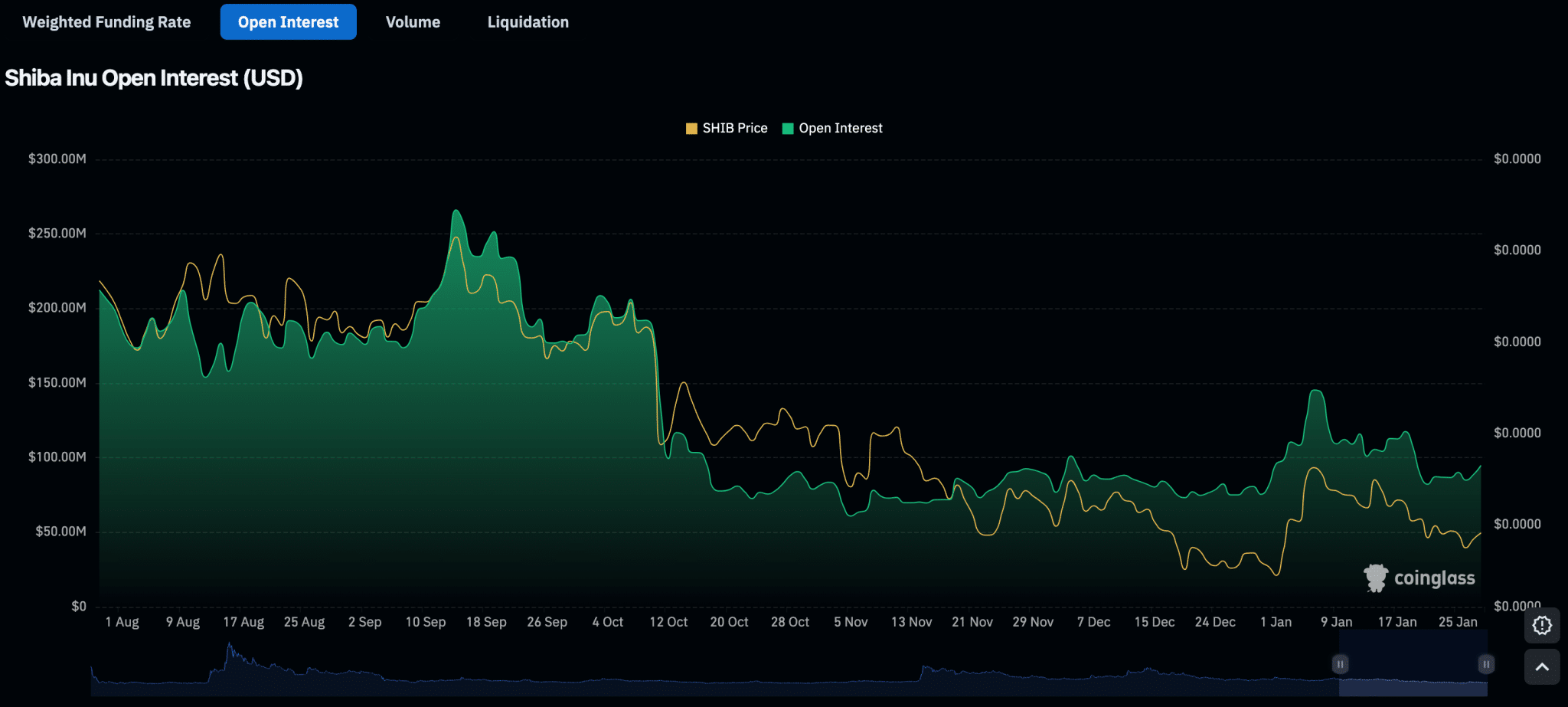Open the Volume tab
The image size is (1568, 707).
coord(413,22)
